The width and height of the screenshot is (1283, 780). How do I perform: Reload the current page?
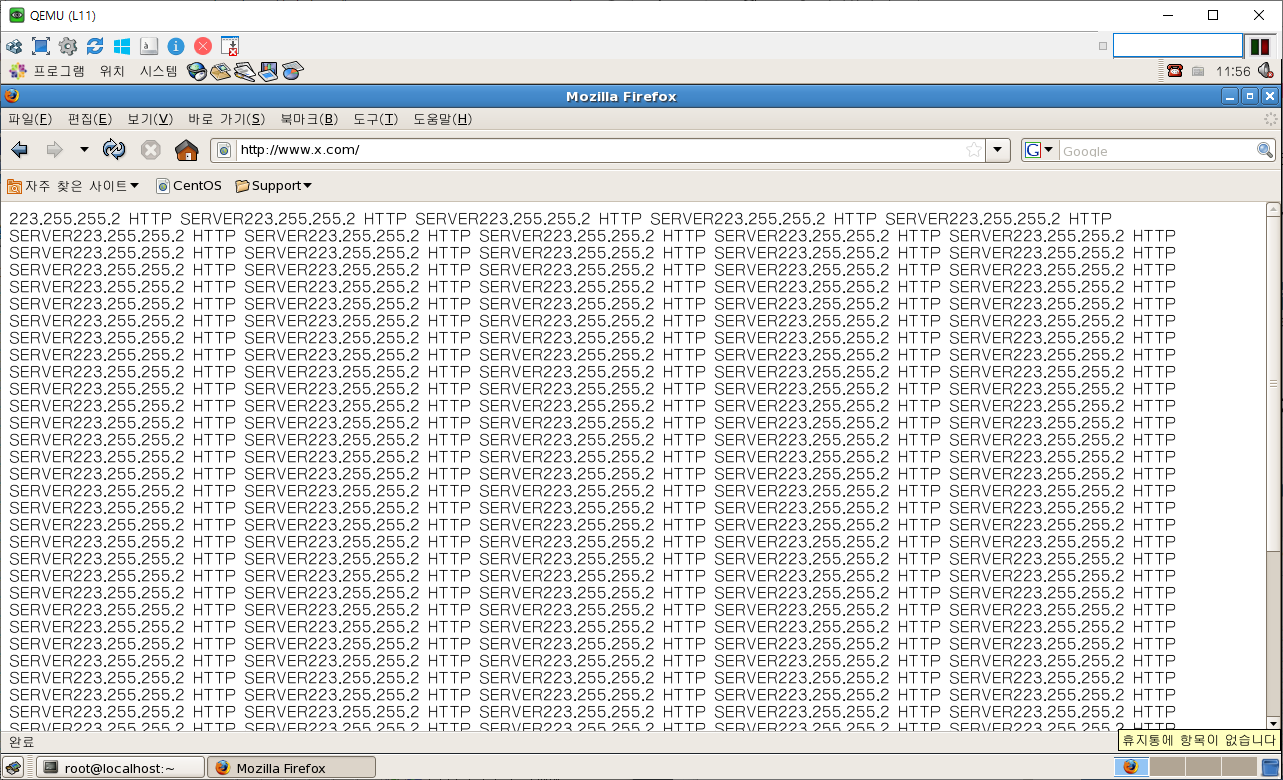click(x=115, y=150)
